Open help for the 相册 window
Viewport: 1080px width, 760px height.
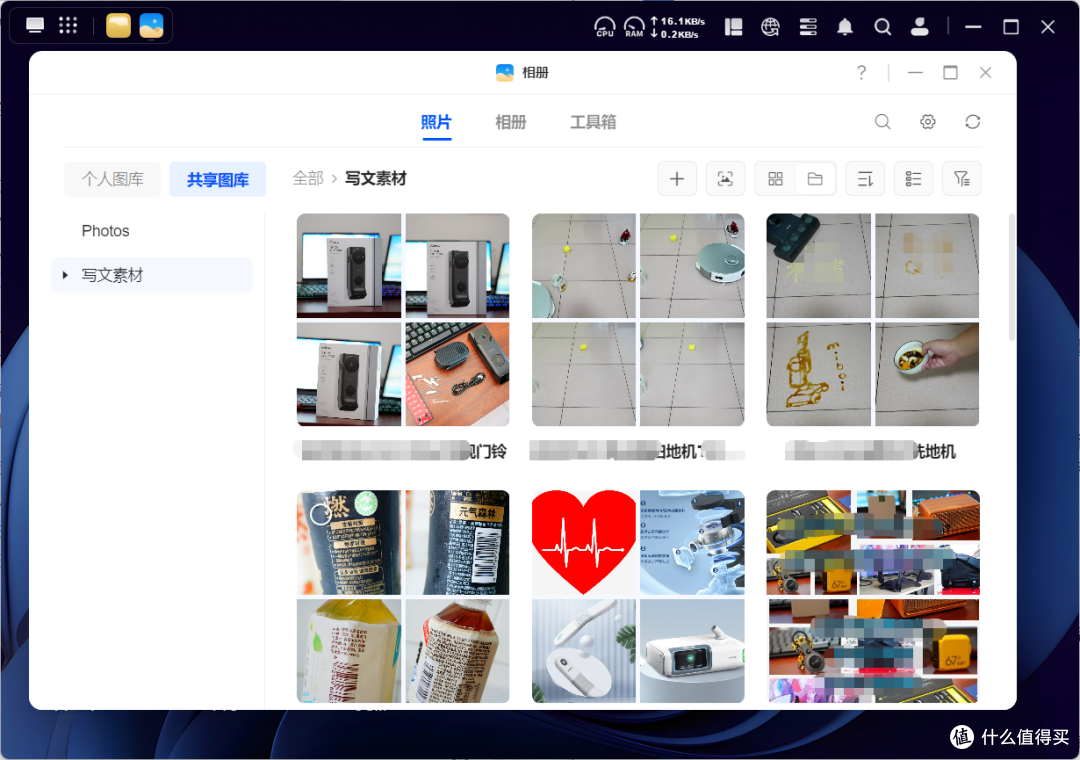point(861,72)
